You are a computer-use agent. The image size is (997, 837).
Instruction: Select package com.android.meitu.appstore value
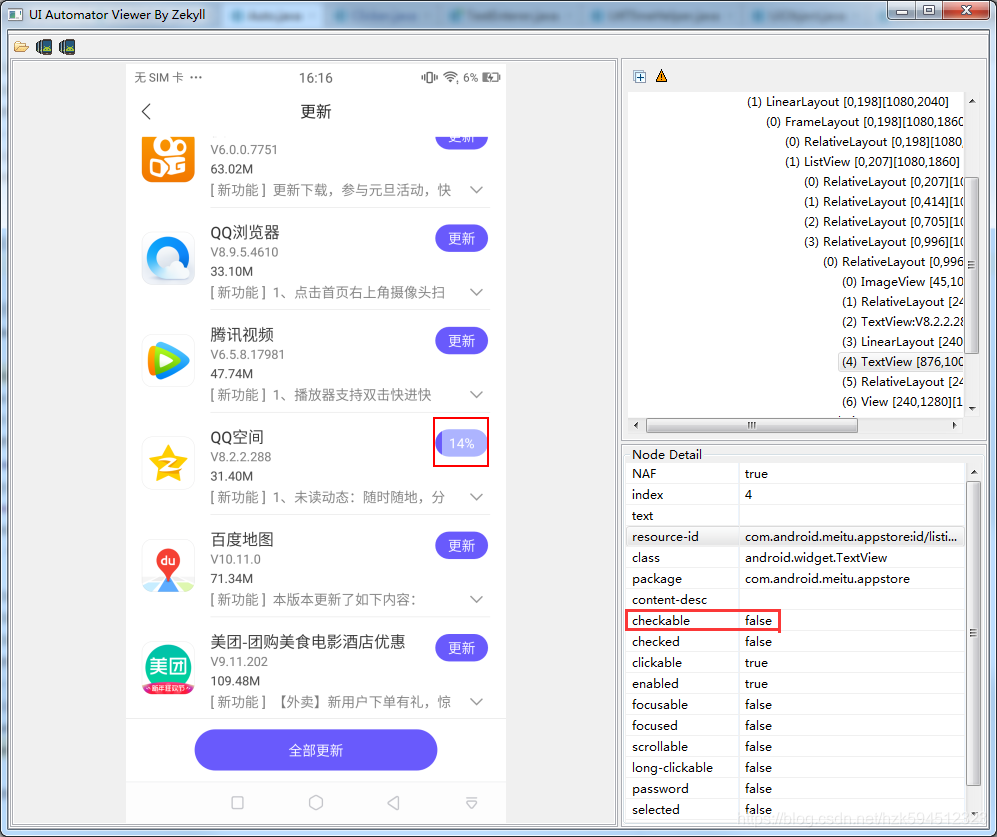point(851,579)
